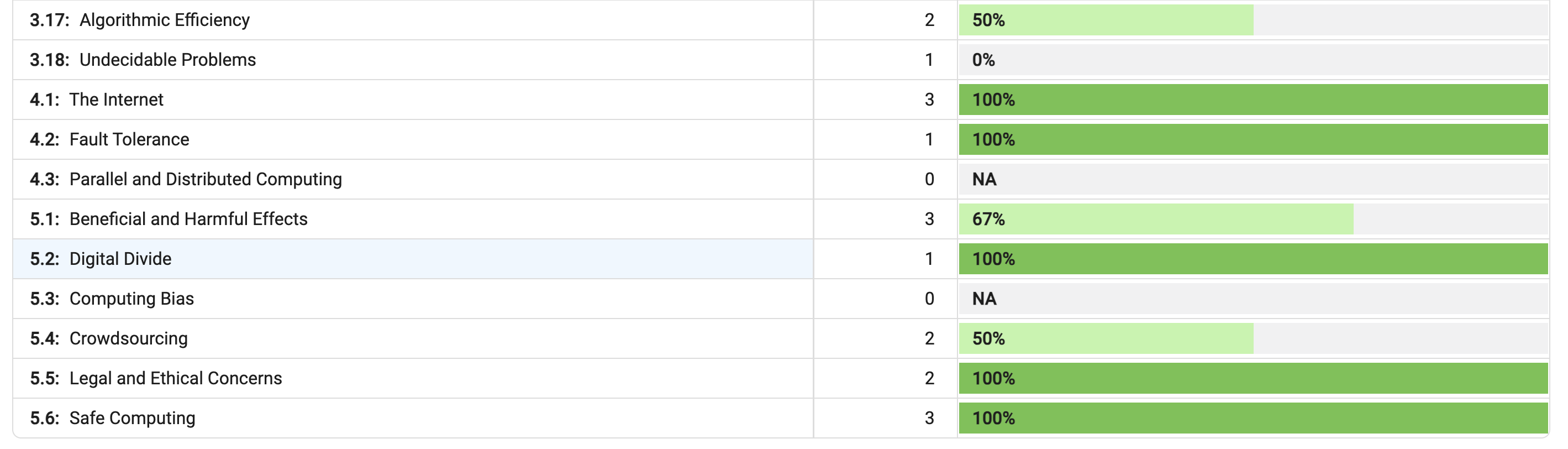Click the 100% bar for Legal and Ethical Concerns
Viewport: 1568px width, 449px height.
[x=1253, y=378]
